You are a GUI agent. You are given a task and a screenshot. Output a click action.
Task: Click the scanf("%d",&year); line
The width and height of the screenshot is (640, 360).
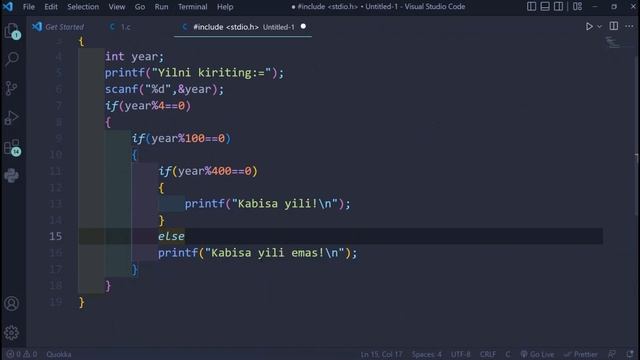(164, 89)
